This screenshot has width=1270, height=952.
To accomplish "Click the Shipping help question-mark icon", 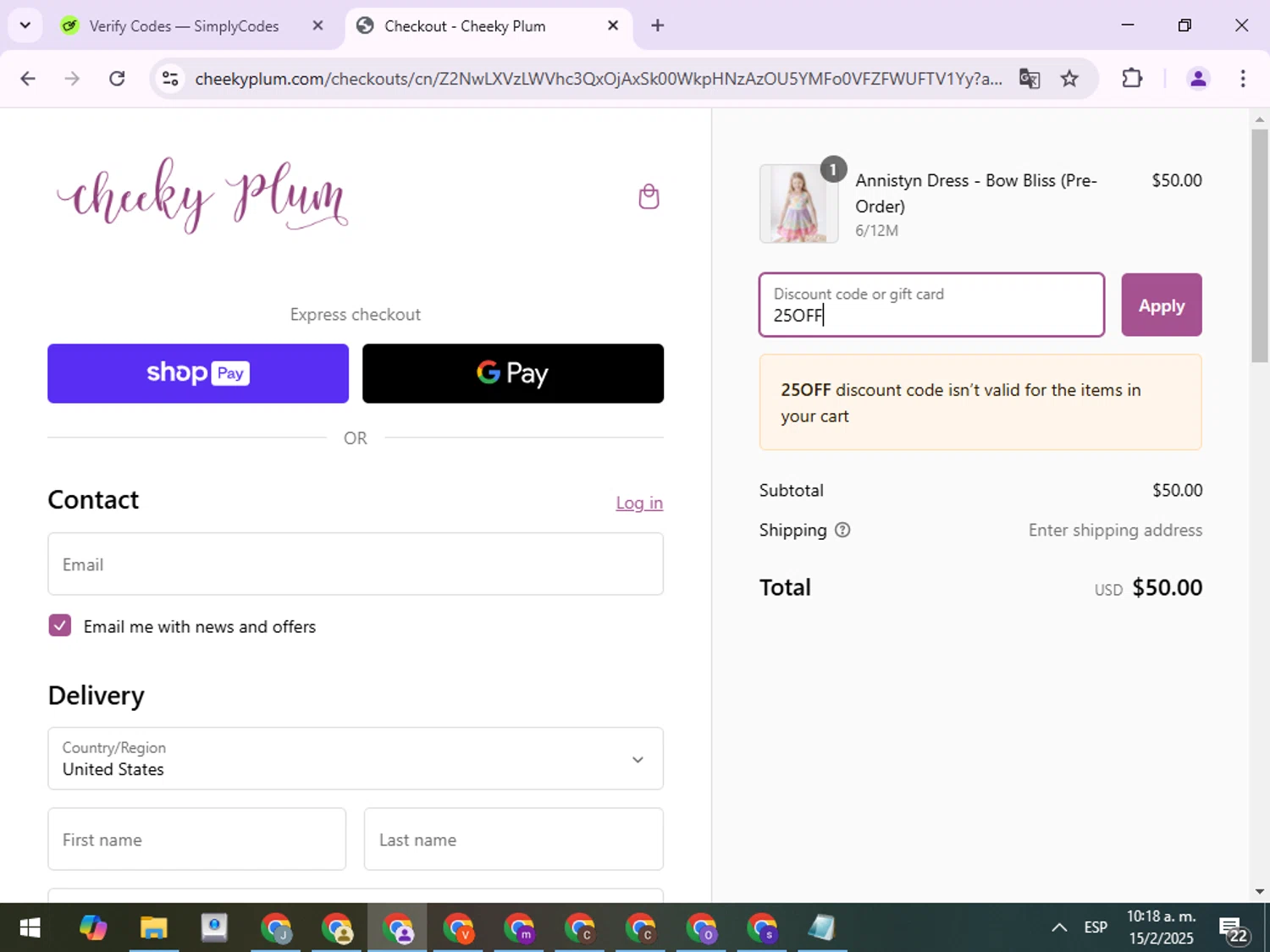I will pos(842,530).
